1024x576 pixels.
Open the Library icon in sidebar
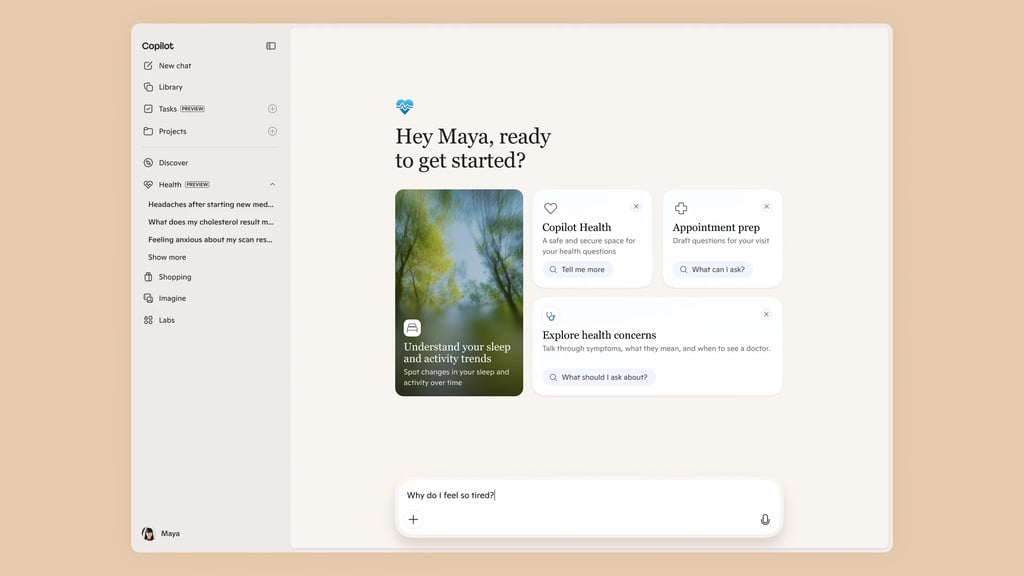(148, 87)
